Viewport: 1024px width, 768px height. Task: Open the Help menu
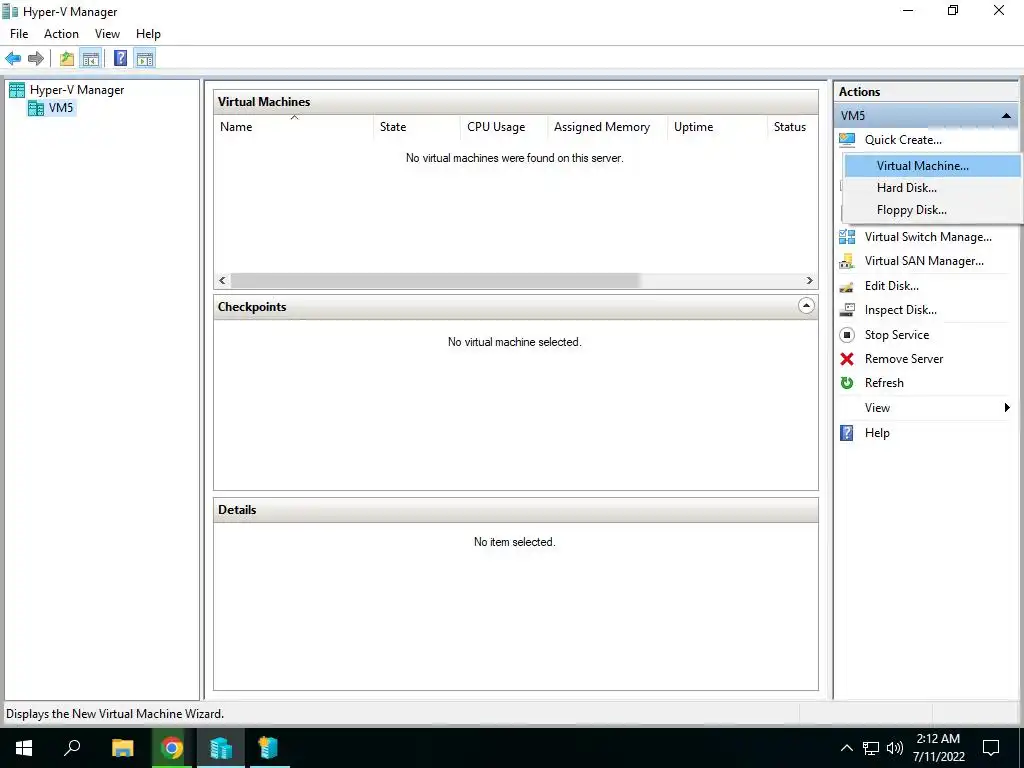coord(148,34)
